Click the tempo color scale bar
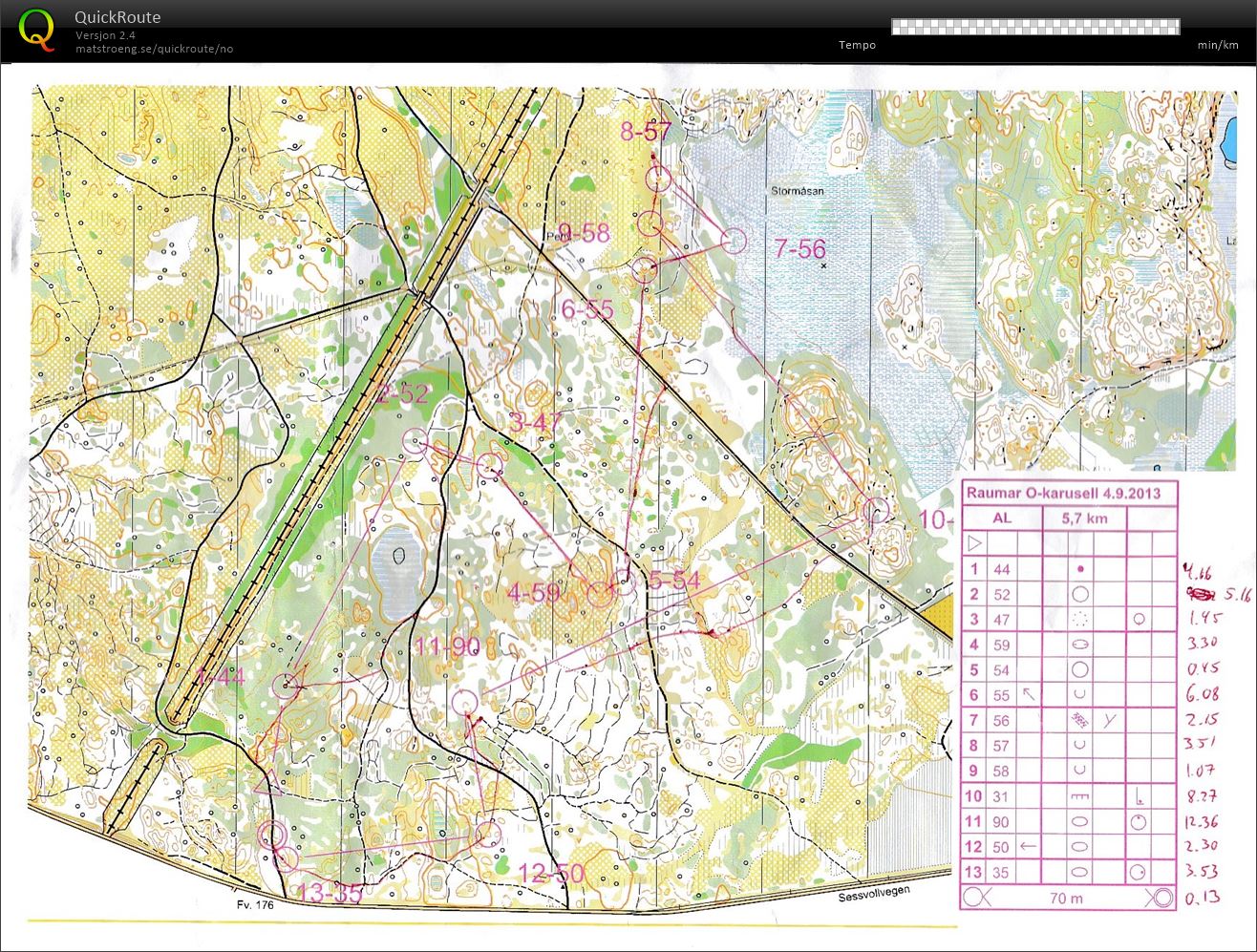This screenshot has height=952, width=1257. pos(1035,27)
